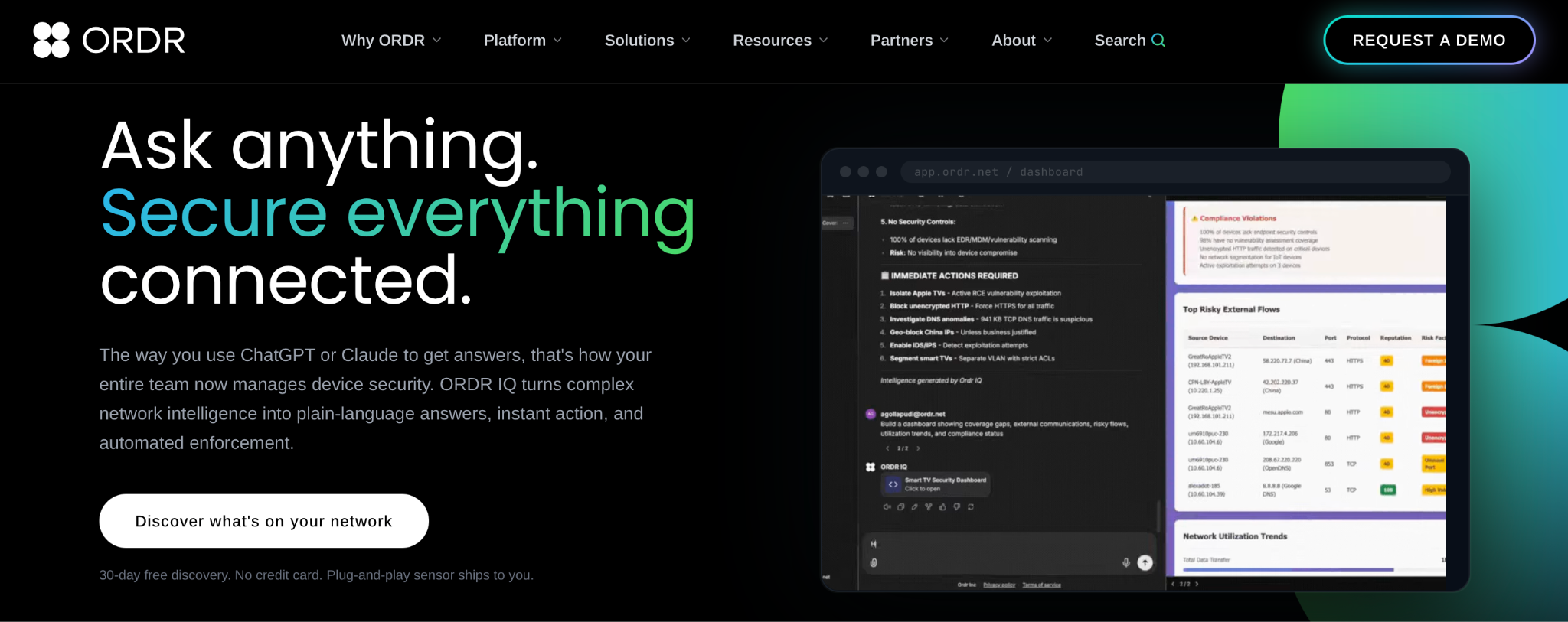Click the ORDR logo in the header
Image resolution: width=1568 pixels, height=622 pixels.
[109, 40]
